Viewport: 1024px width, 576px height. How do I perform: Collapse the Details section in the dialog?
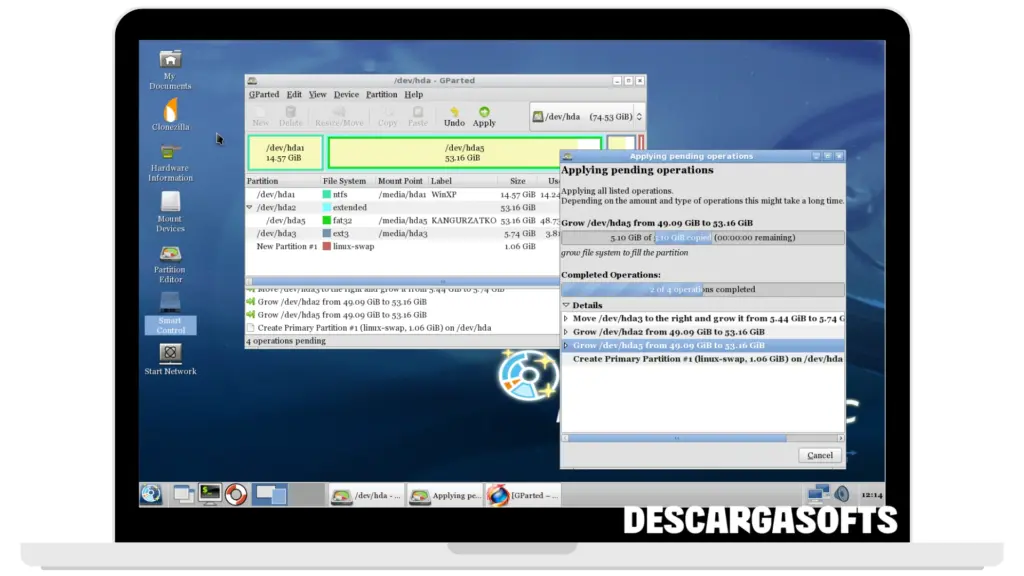coord(566,305)
